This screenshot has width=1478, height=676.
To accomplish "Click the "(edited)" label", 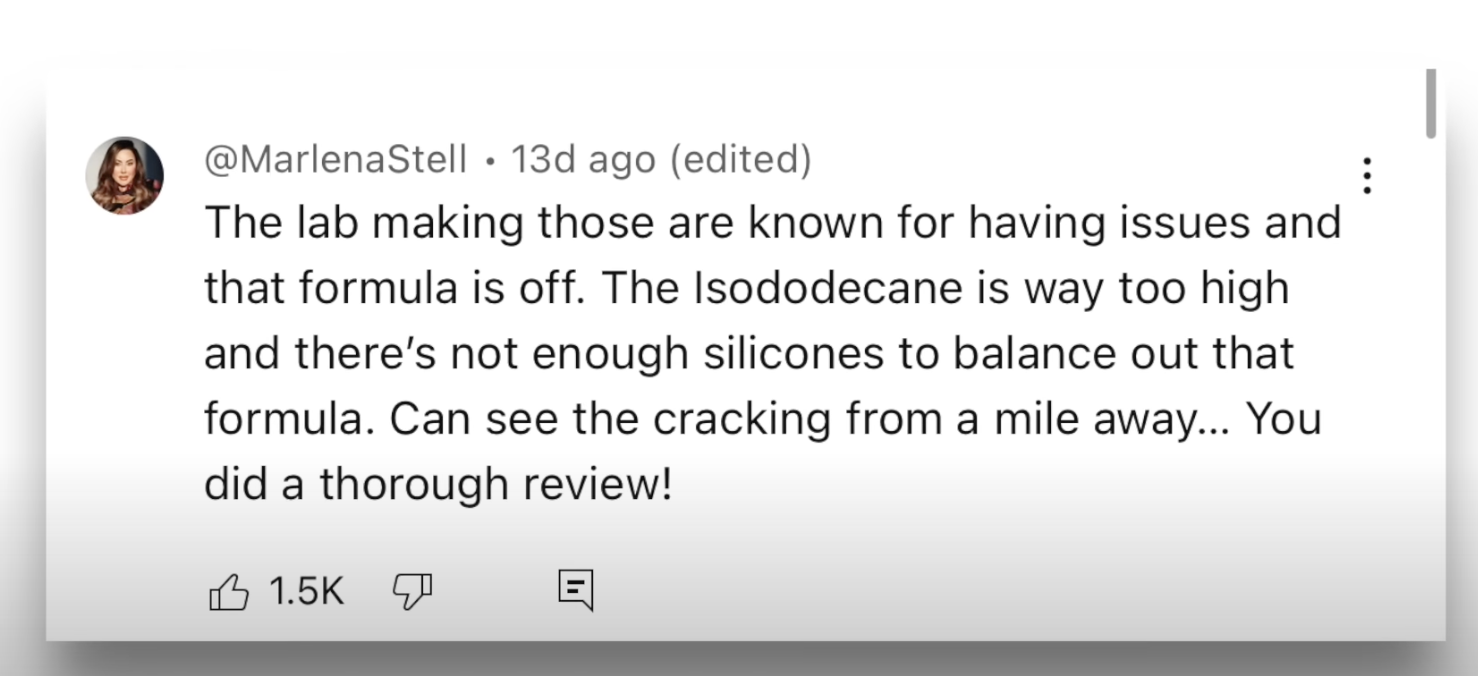I will point(741,159).
